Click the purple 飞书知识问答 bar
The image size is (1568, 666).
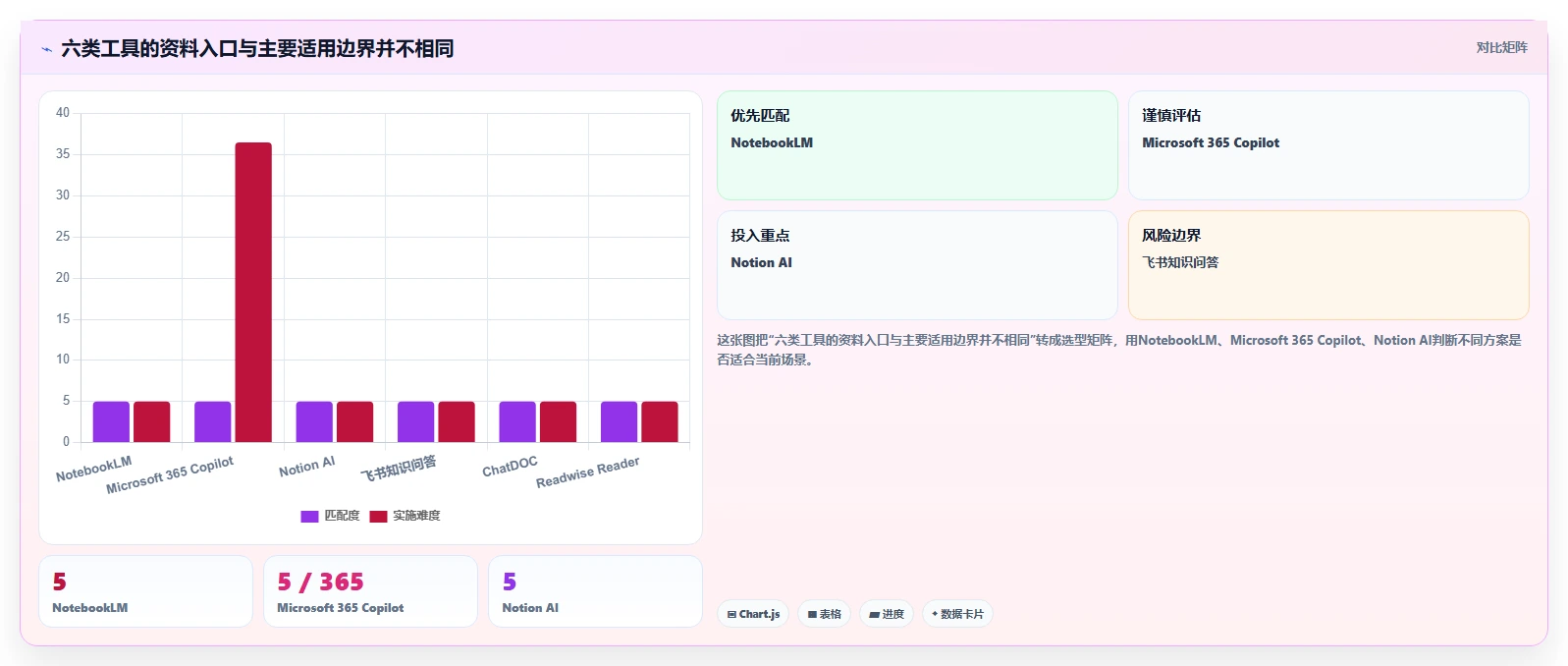[415, 421]
